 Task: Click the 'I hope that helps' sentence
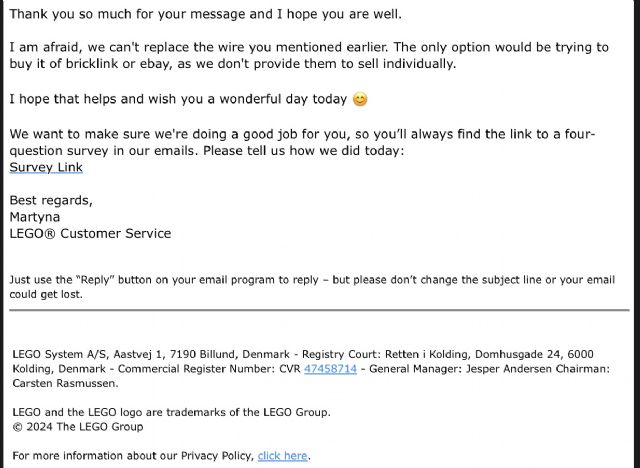click(x=178, y=99)
